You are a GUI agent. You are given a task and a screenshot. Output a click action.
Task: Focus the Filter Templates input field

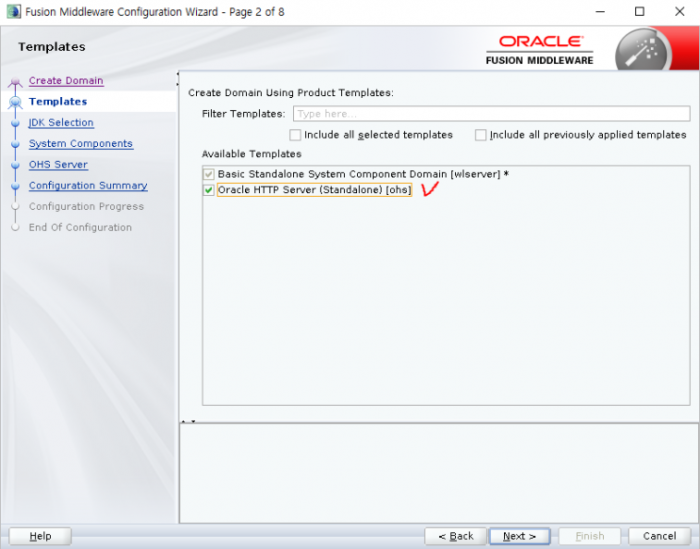(x=492, y=114)
